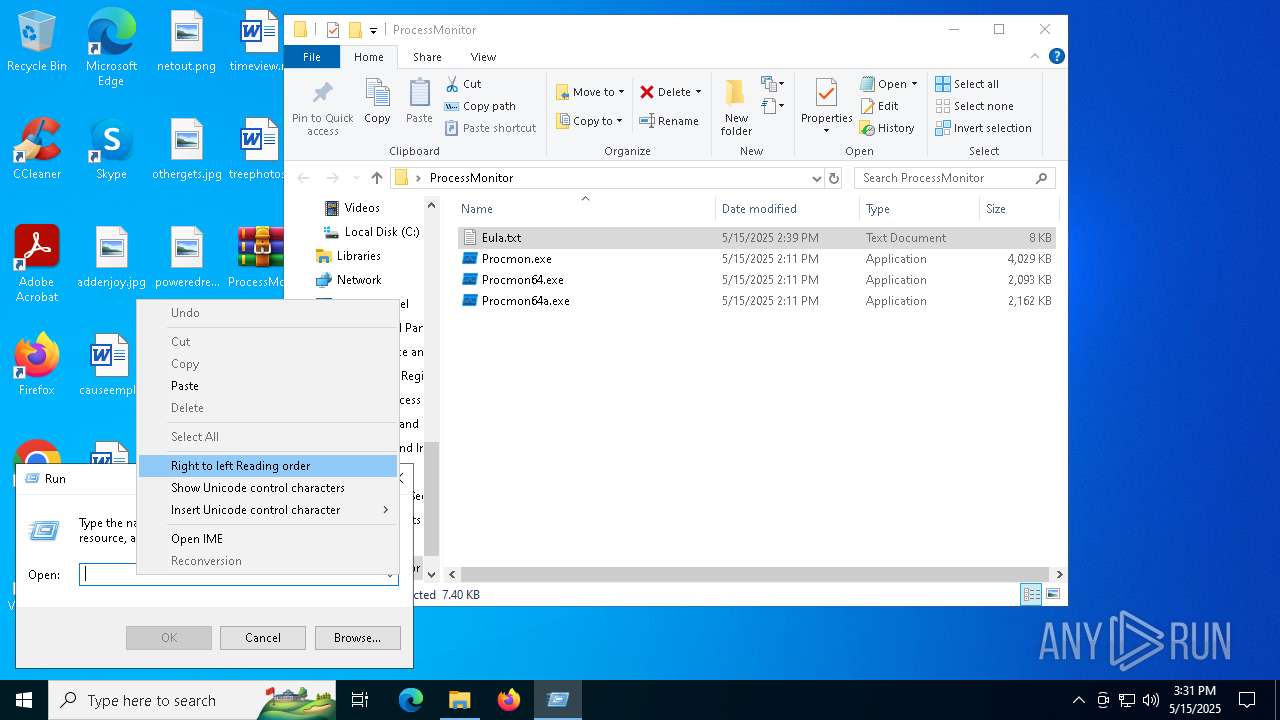Sort by Type column header
The height and width of the screenshot is (720, 1280).
tap(919, 209)
